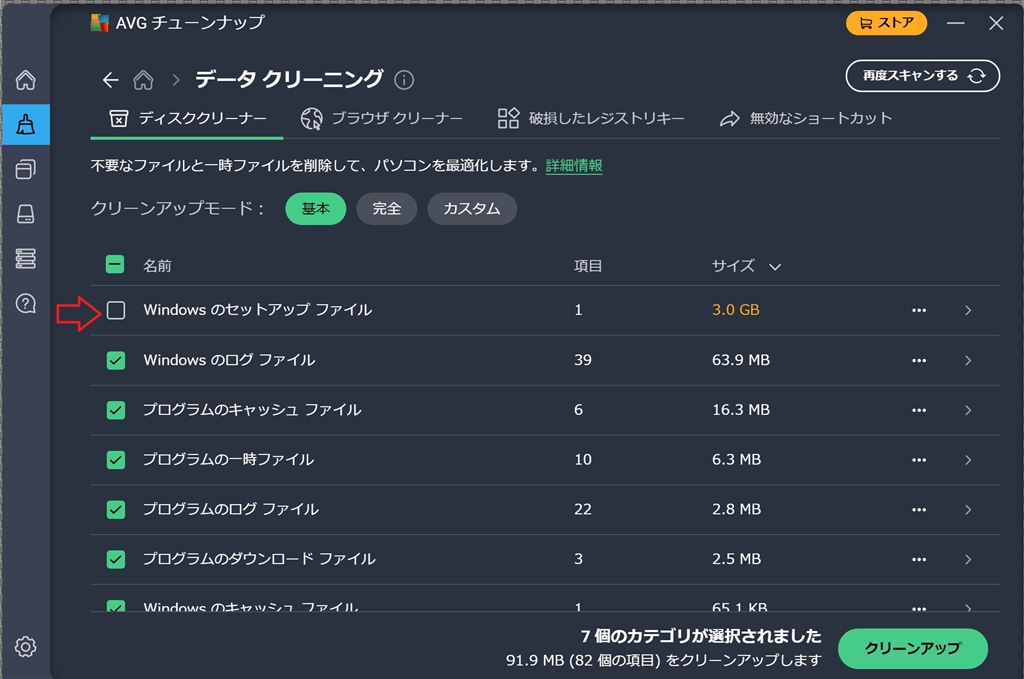The height and width of the screenshot is (679, 1024).
Task: Open the three-dot menu for プログラムの一時ファイル
Action: tap(919, 460)
